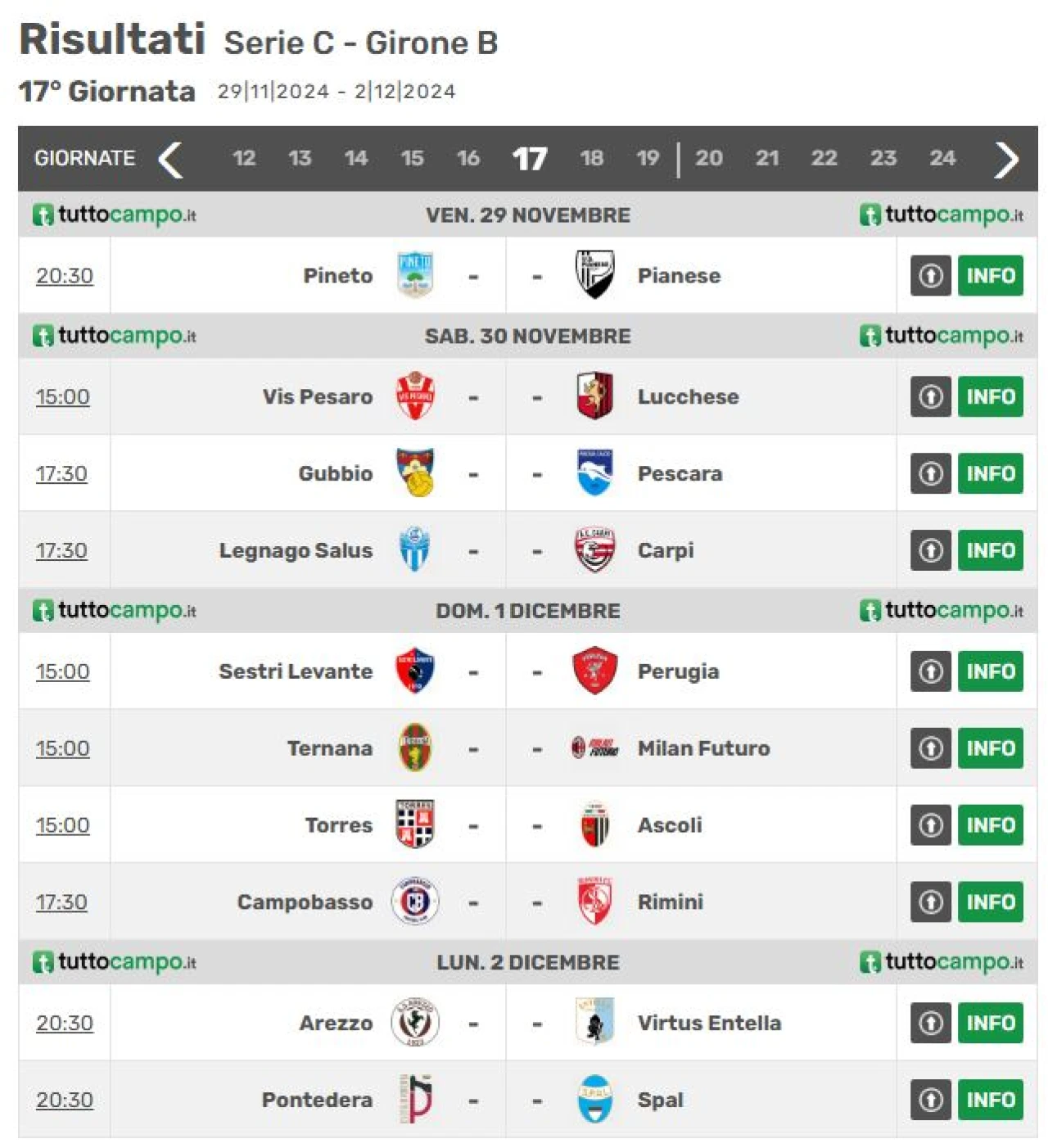
Task: Show later giornate with right chevron
Action: (1007, 159)
